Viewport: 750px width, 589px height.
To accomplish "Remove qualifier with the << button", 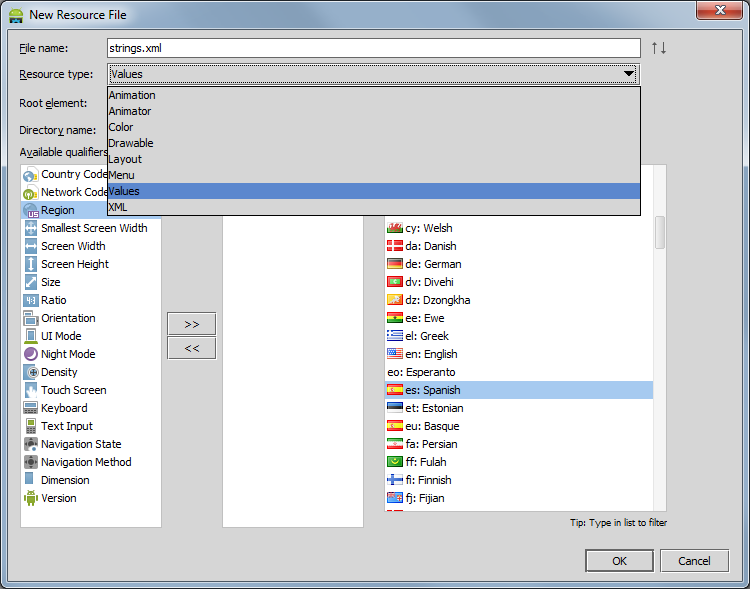I will click(191, 348).
